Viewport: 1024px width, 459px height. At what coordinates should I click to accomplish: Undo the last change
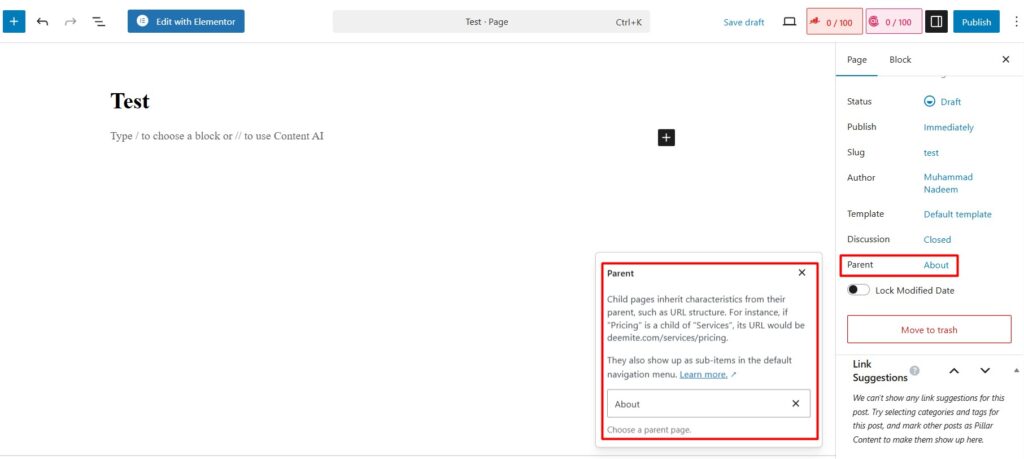42,22
